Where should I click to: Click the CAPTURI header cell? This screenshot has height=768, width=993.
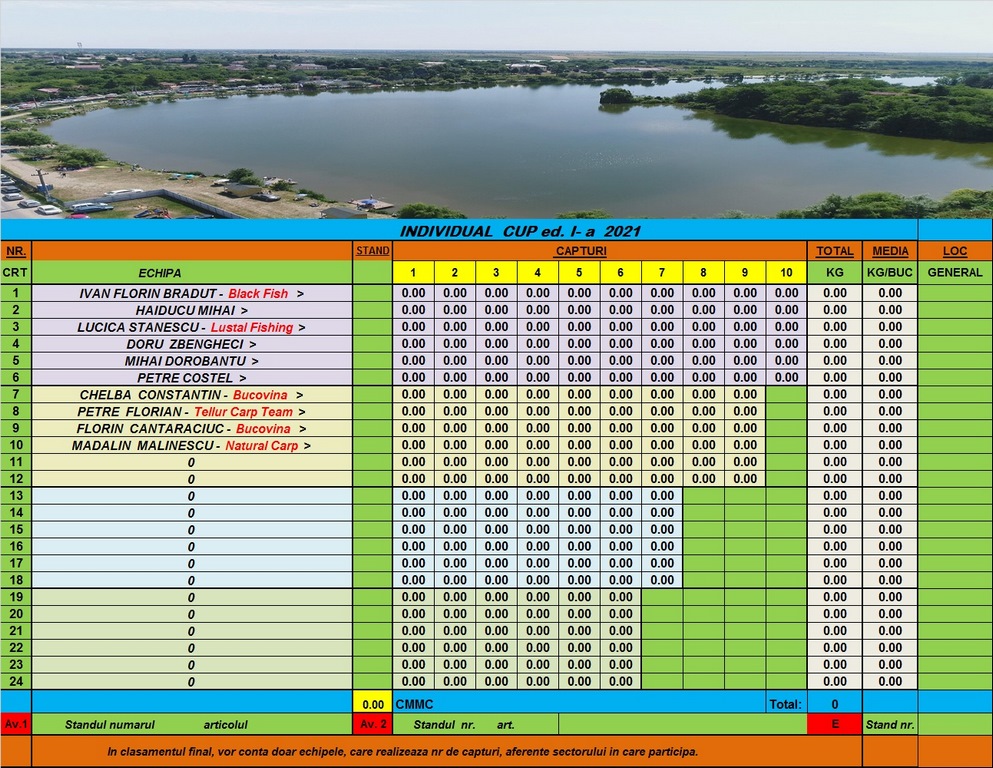coord(580,251)
